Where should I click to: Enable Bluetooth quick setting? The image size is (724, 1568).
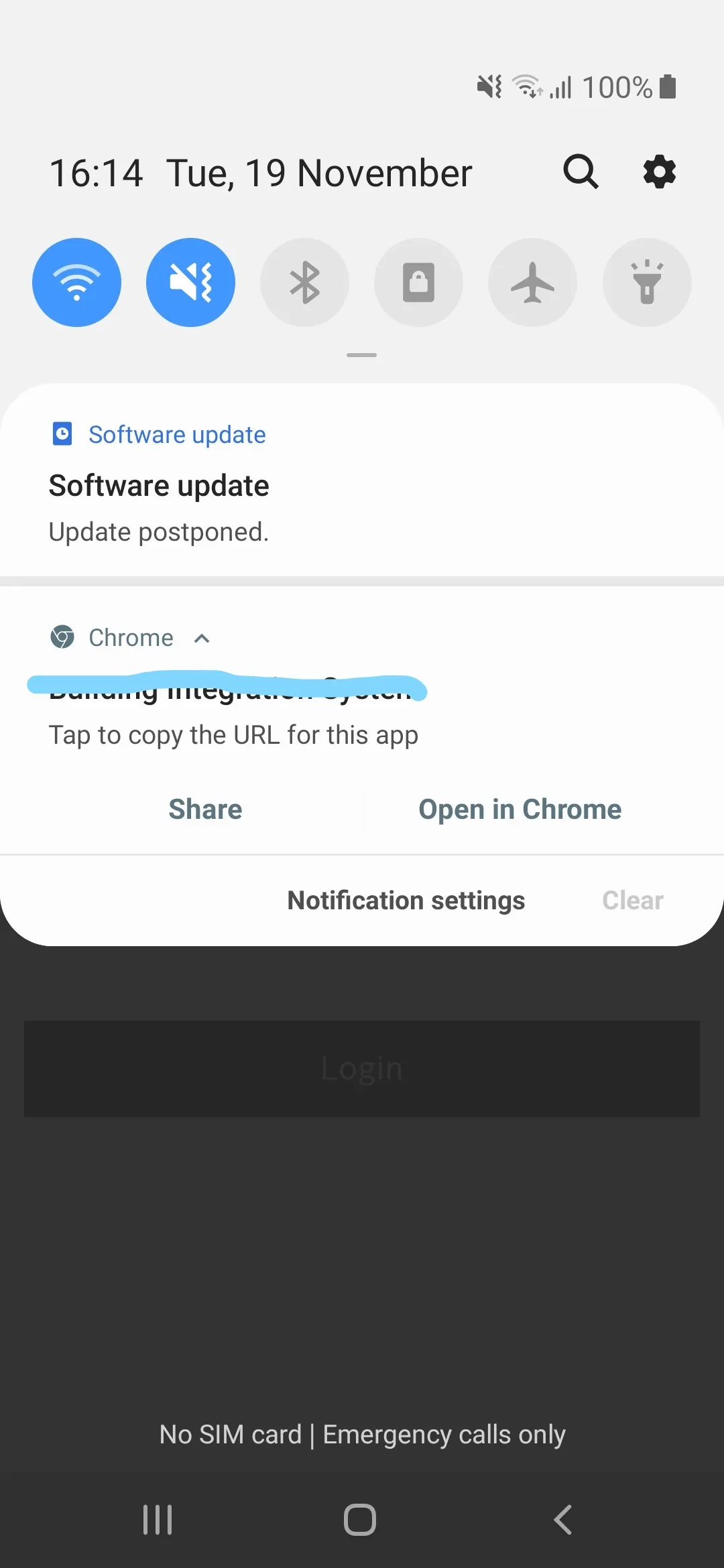point(304,282)
